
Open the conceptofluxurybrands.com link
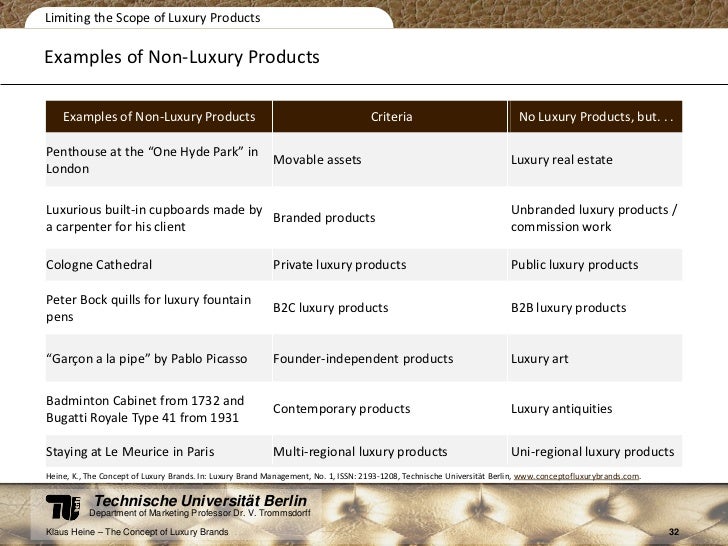[x=576, y=476]
